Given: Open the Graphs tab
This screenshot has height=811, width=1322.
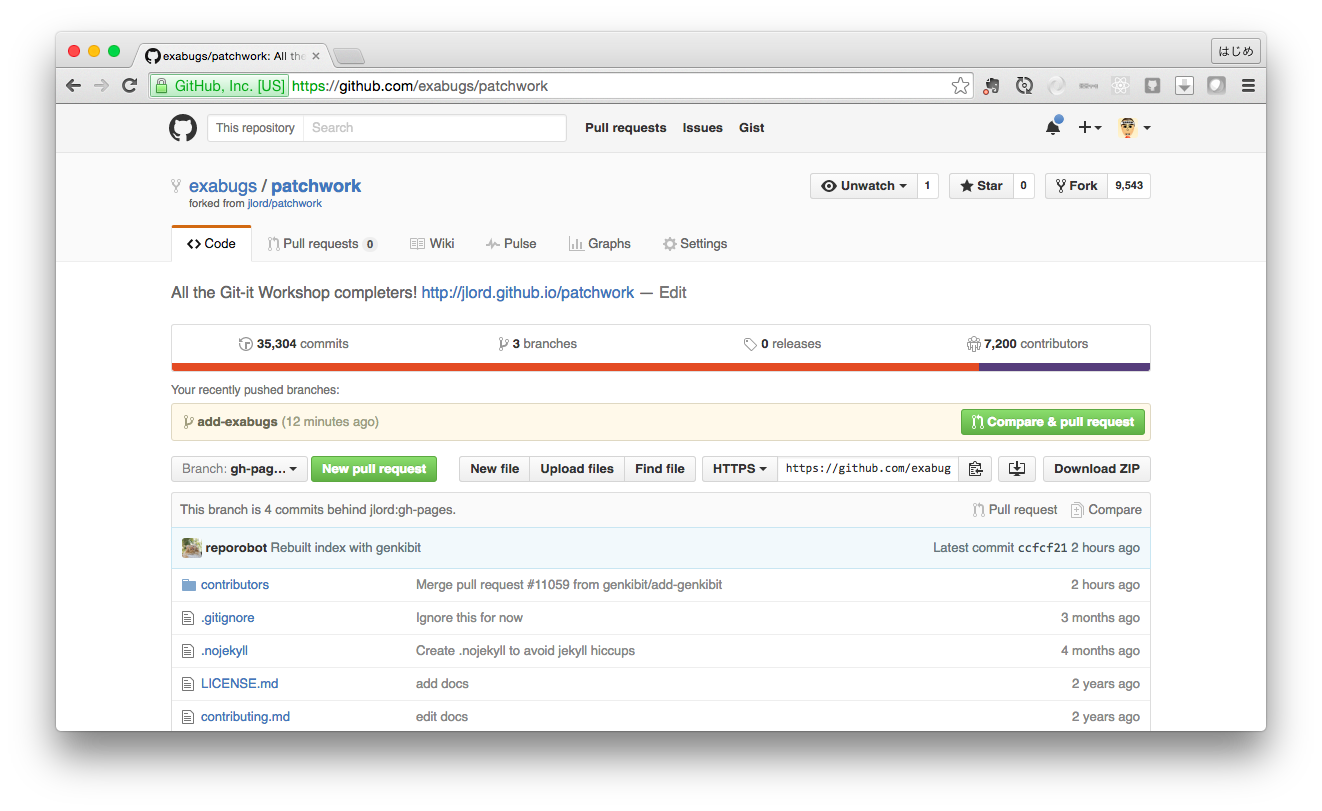Looking at the screenshot, I should point(600,244).
